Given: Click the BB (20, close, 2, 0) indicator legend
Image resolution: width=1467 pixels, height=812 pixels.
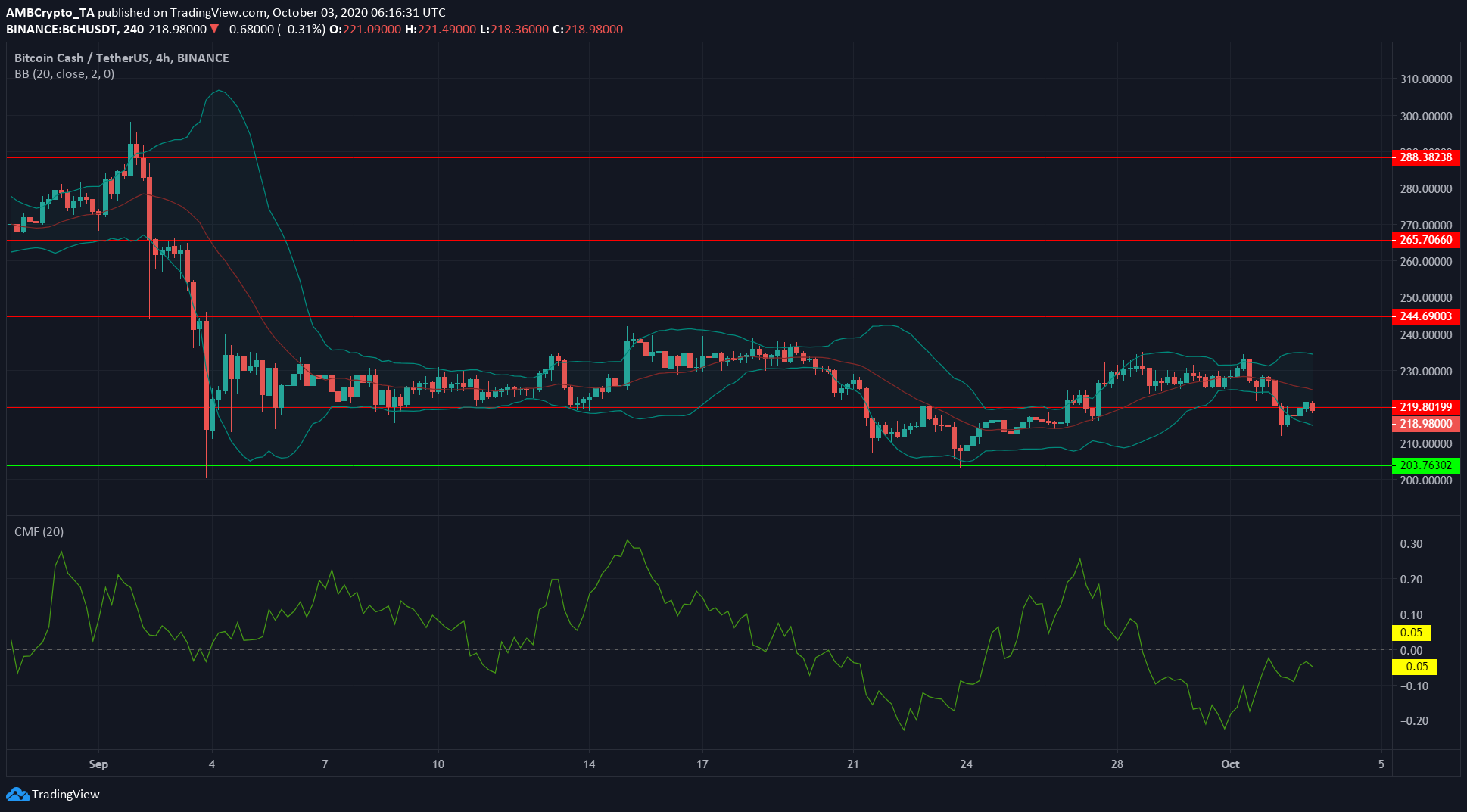Looking at the screenshot, I should 64,74.
